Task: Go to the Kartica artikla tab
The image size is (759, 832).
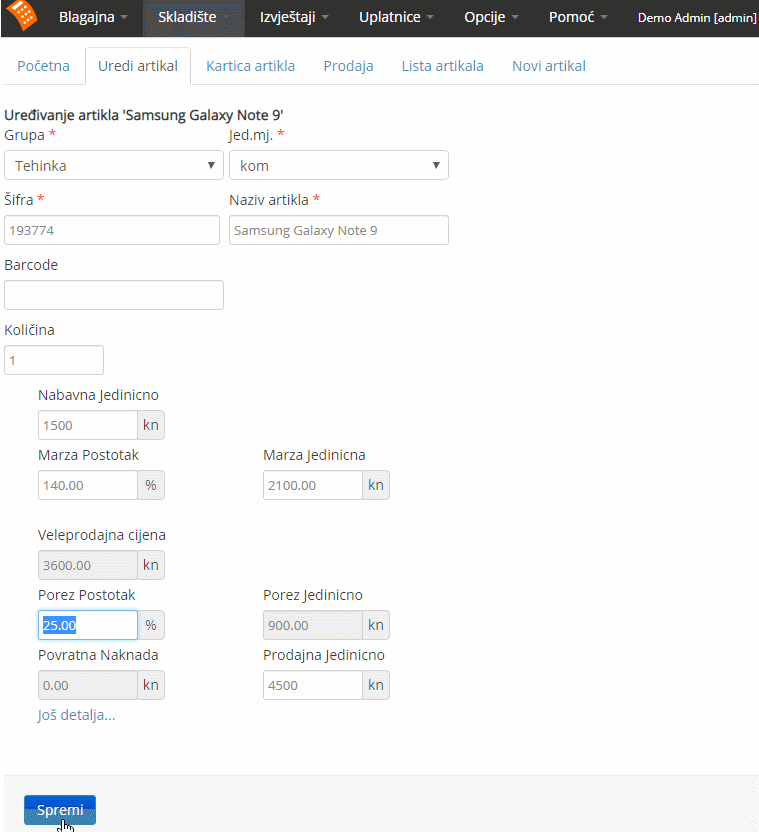Action: pyautogui.click(x=251, y=66)
